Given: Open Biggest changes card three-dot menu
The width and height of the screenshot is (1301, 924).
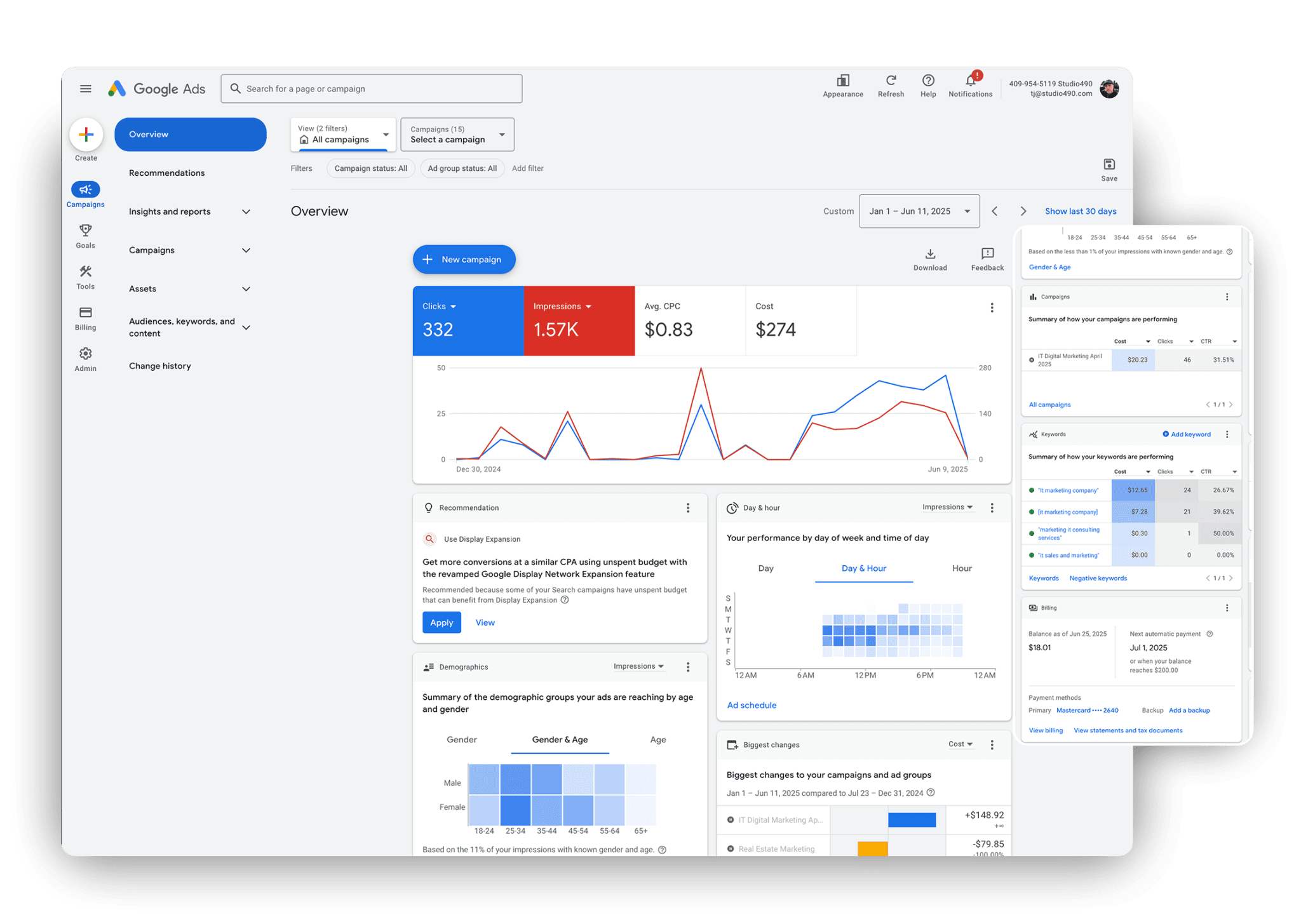Looking at the screenshot, I should click(992, 745).
